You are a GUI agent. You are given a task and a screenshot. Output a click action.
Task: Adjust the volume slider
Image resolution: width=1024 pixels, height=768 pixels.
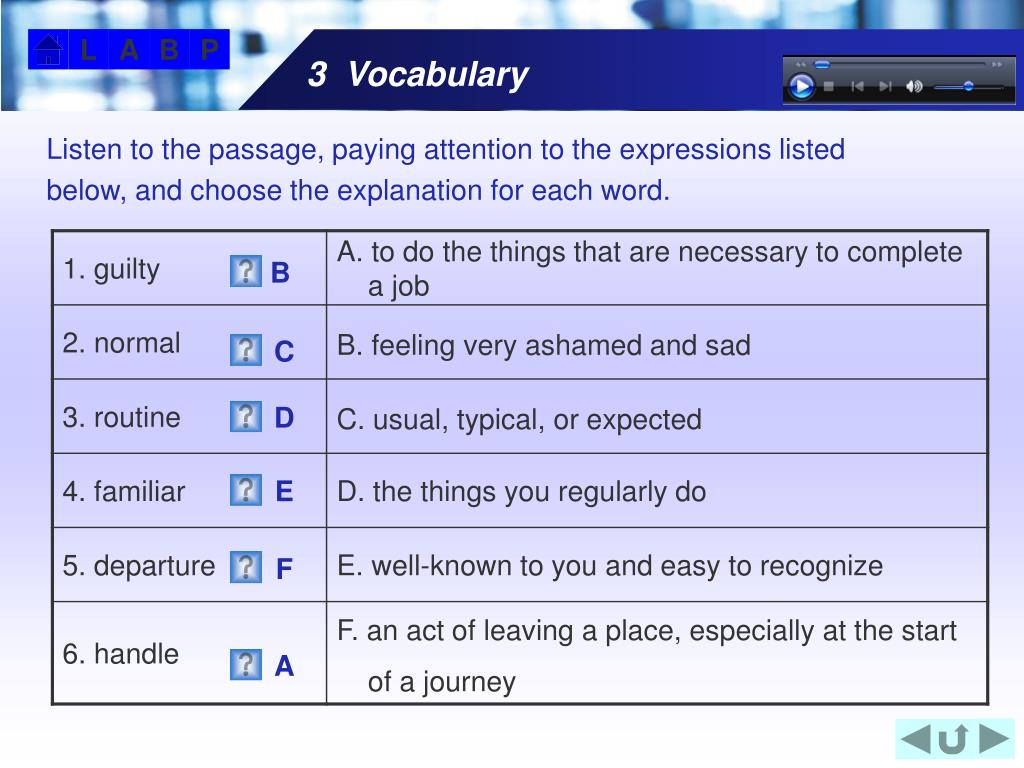(968, 86)
